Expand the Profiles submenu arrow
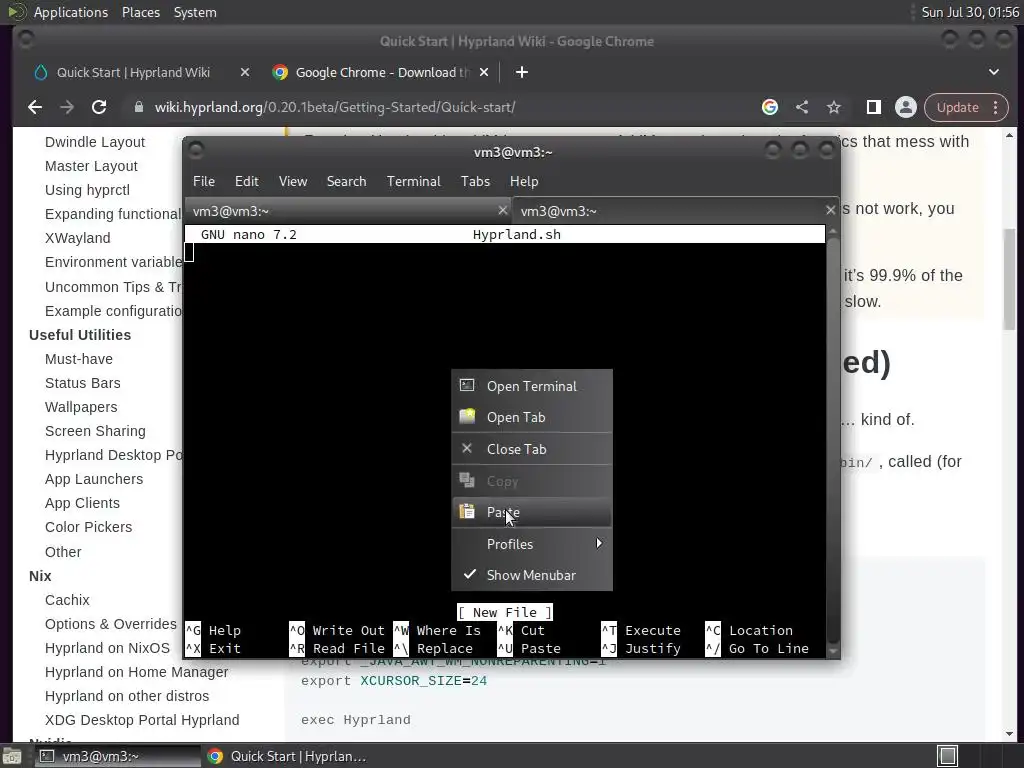The image size is (1024, 768). click(599, 543)
